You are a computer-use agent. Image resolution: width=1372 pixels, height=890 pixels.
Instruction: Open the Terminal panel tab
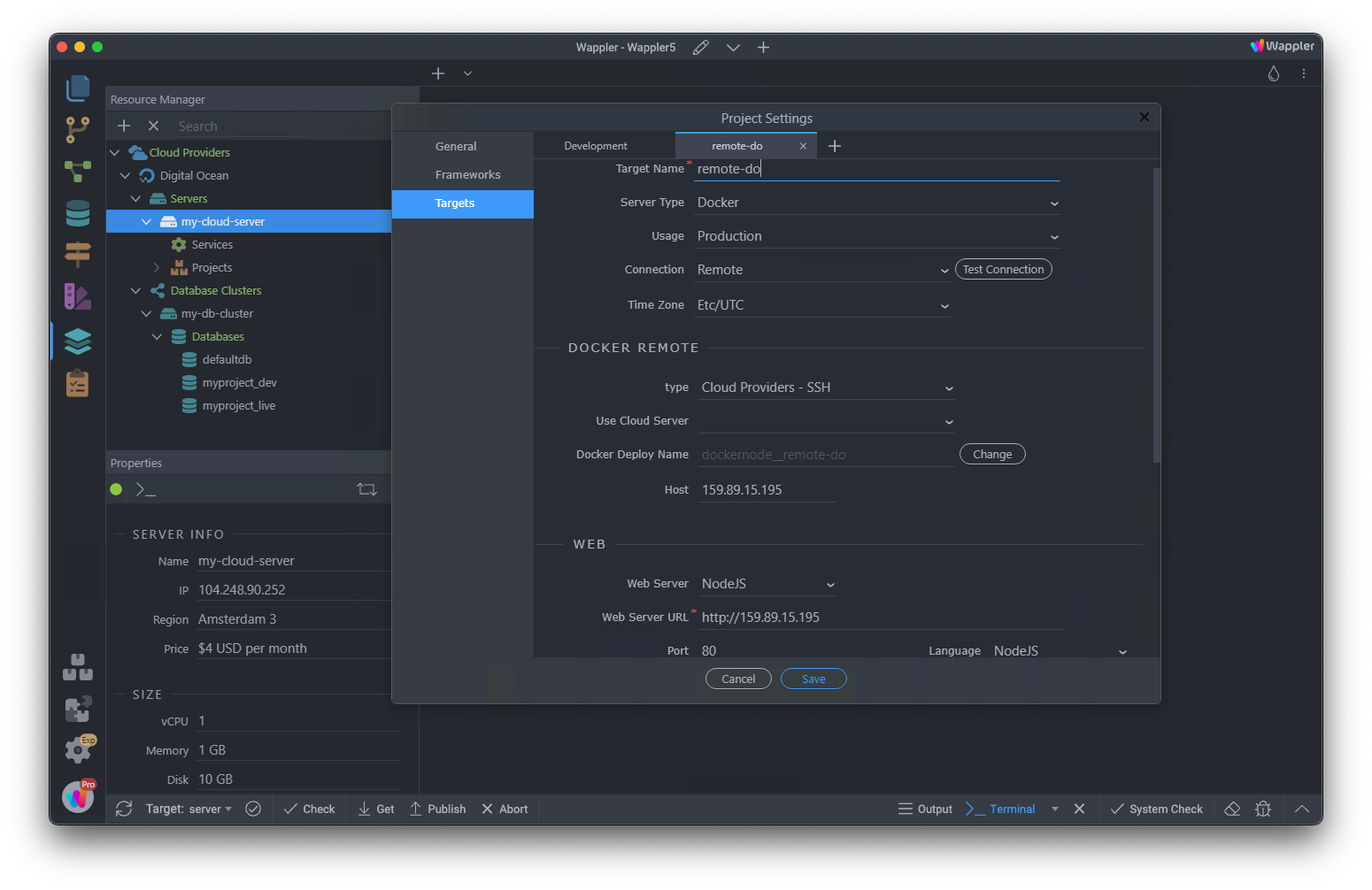(x=1000, y=809)
